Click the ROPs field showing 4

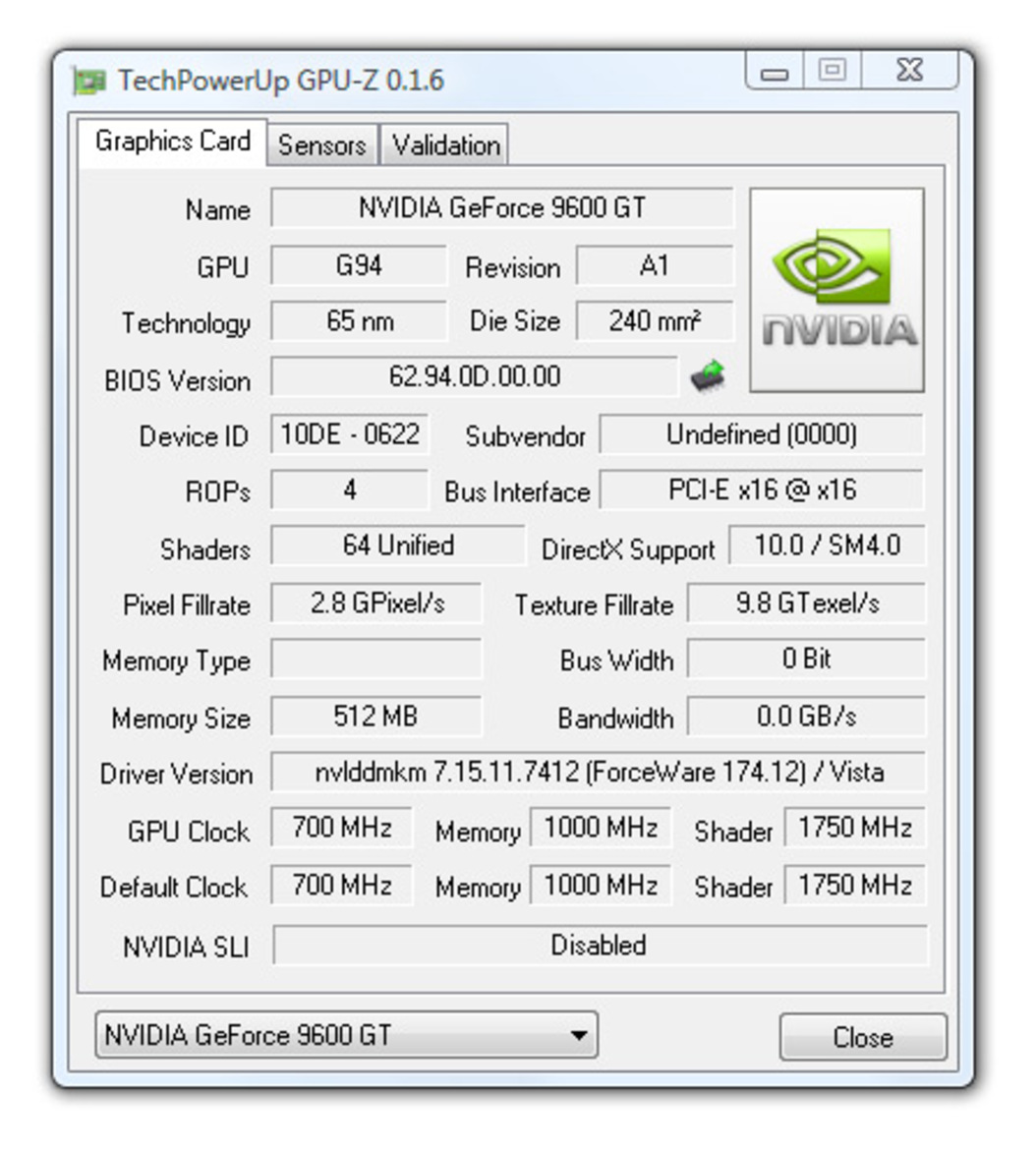[x=350, y=489]
